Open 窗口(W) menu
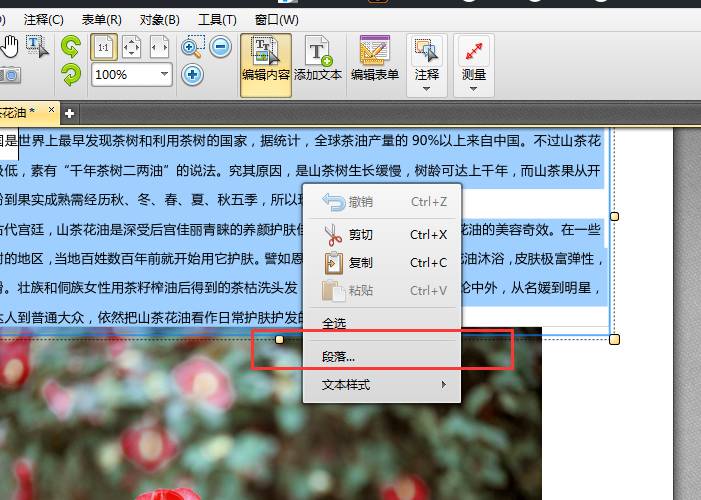Screen dimensions: 701x500 (x=276, y=20)
